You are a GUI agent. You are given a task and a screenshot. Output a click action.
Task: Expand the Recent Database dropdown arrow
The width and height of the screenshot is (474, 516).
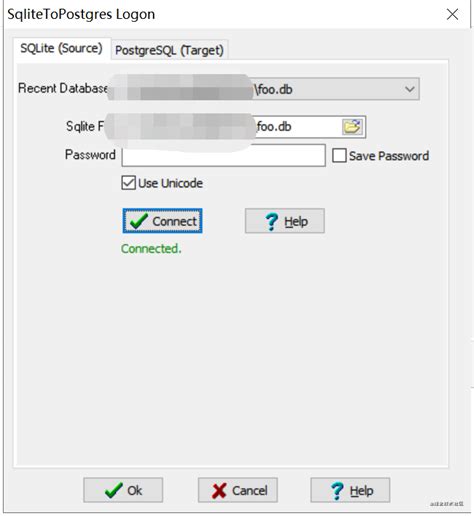pos(410,89)
